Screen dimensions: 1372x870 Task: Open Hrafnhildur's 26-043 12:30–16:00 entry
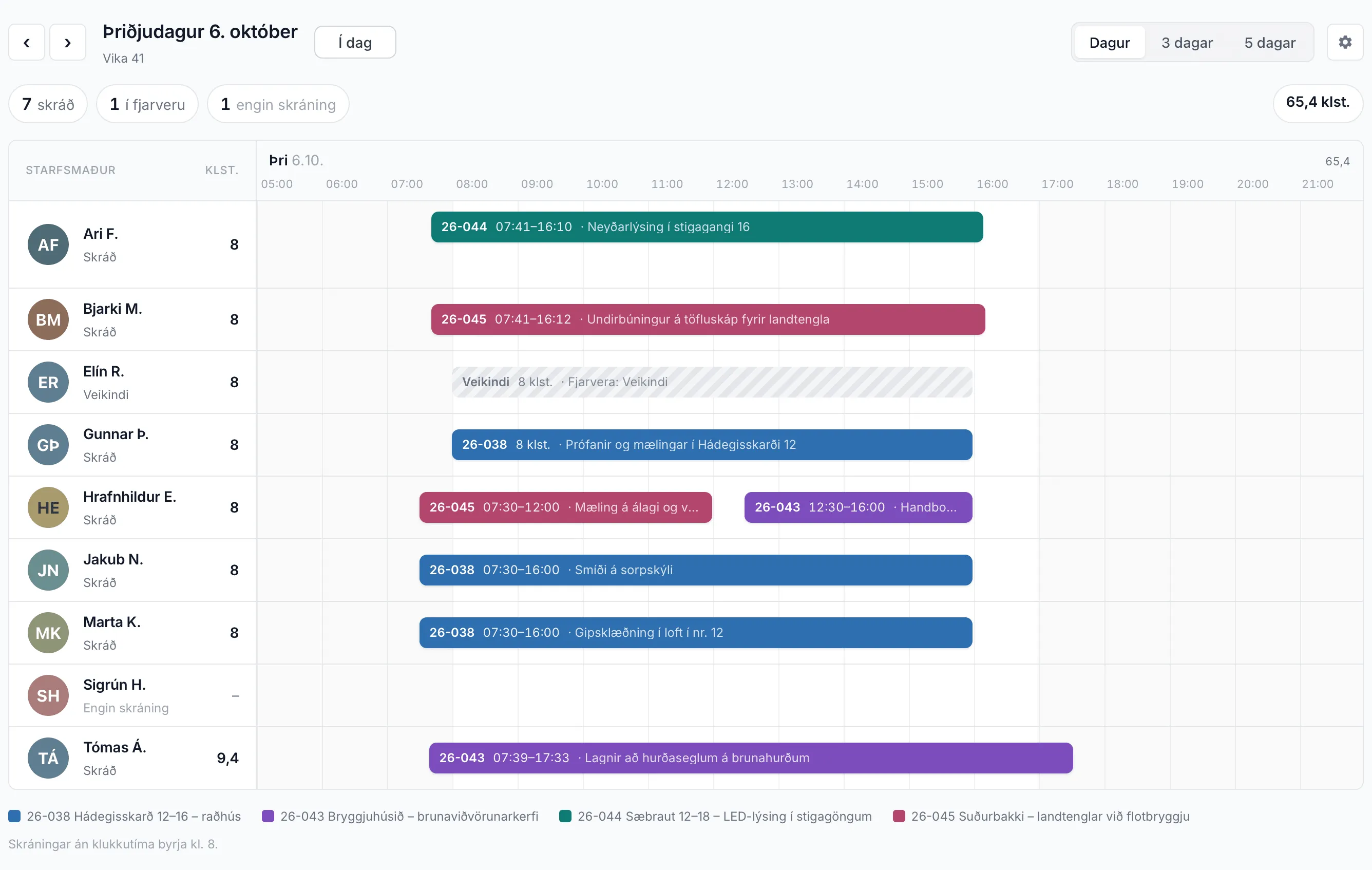(x=858, y=507)
